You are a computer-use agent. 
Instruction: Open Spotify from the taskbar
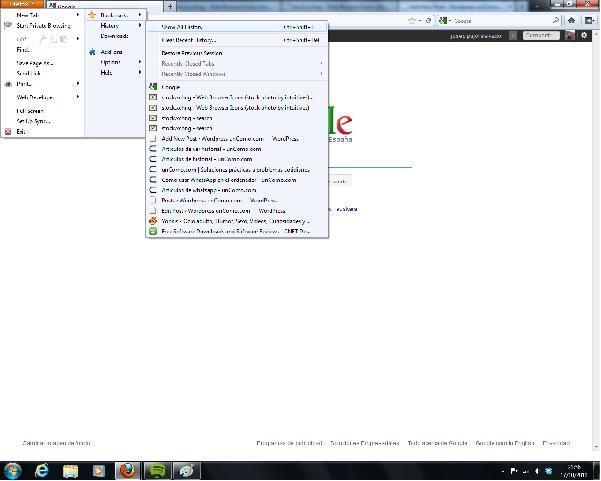(x=157, y=470)
